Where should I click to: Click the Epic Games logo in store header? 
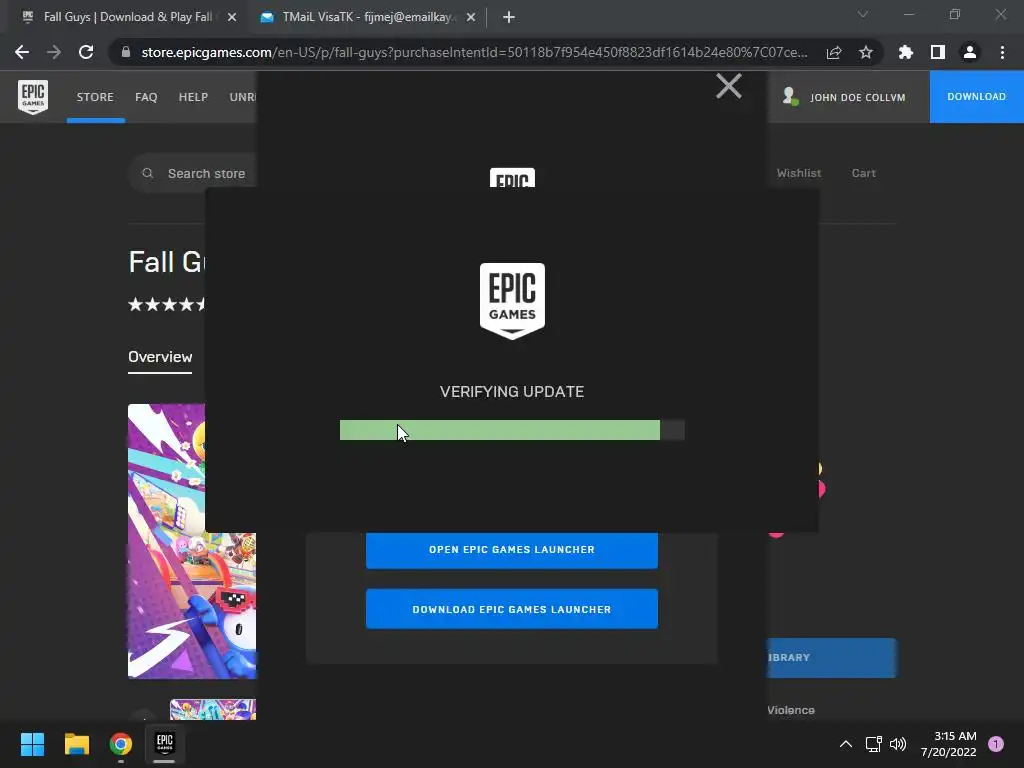point(33,97)
